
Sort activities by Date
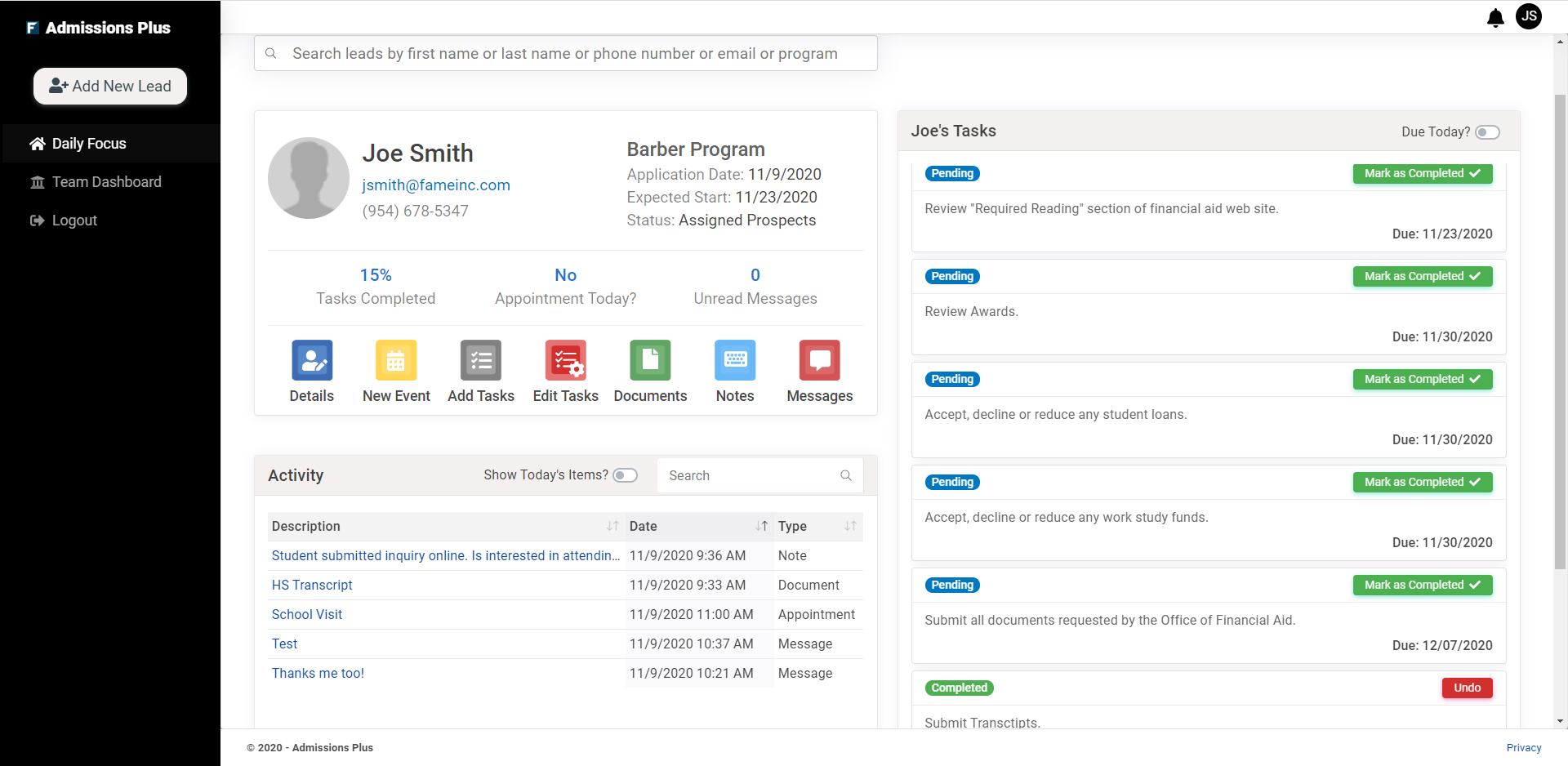pos(763,526)
